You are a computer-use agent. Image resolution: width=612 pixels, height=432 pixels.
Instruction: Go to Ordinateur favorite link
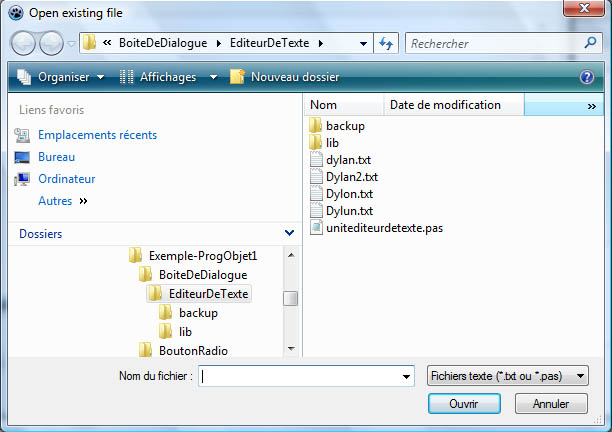[67, 179]
